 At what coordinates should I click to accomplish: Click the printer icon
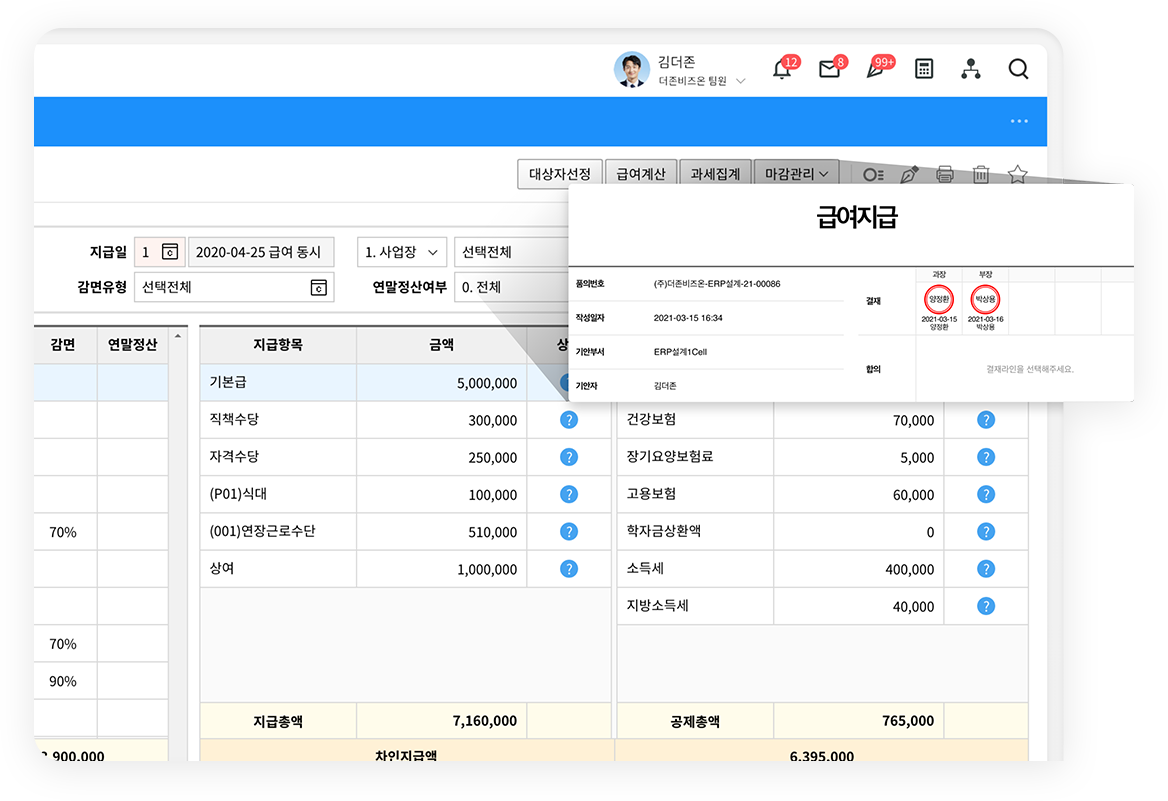(x=945, y=174)
